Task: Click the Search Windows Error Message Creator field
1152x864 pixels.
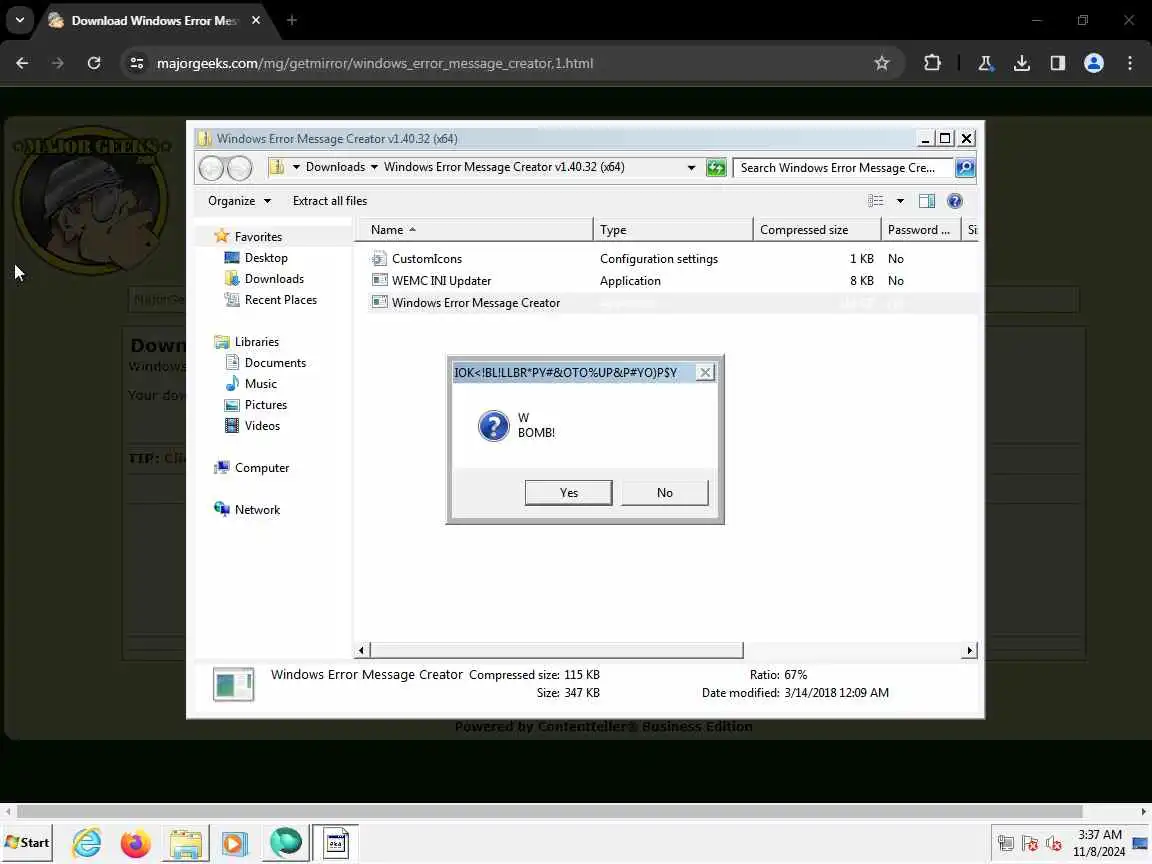Action: (843, 168)
